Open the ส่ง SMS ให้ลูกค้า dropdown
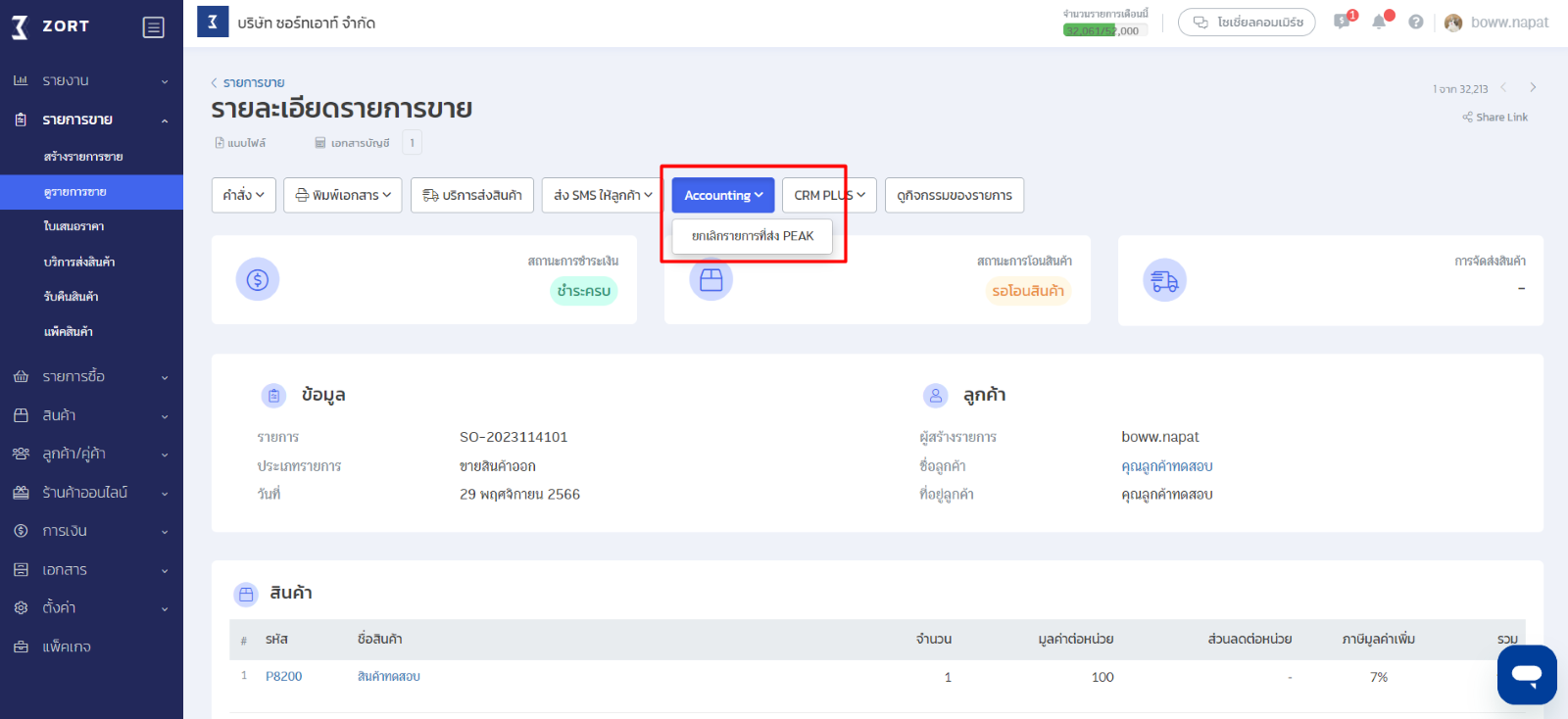The height and width of the screenshot is (719, 1568). pos(602,195)
